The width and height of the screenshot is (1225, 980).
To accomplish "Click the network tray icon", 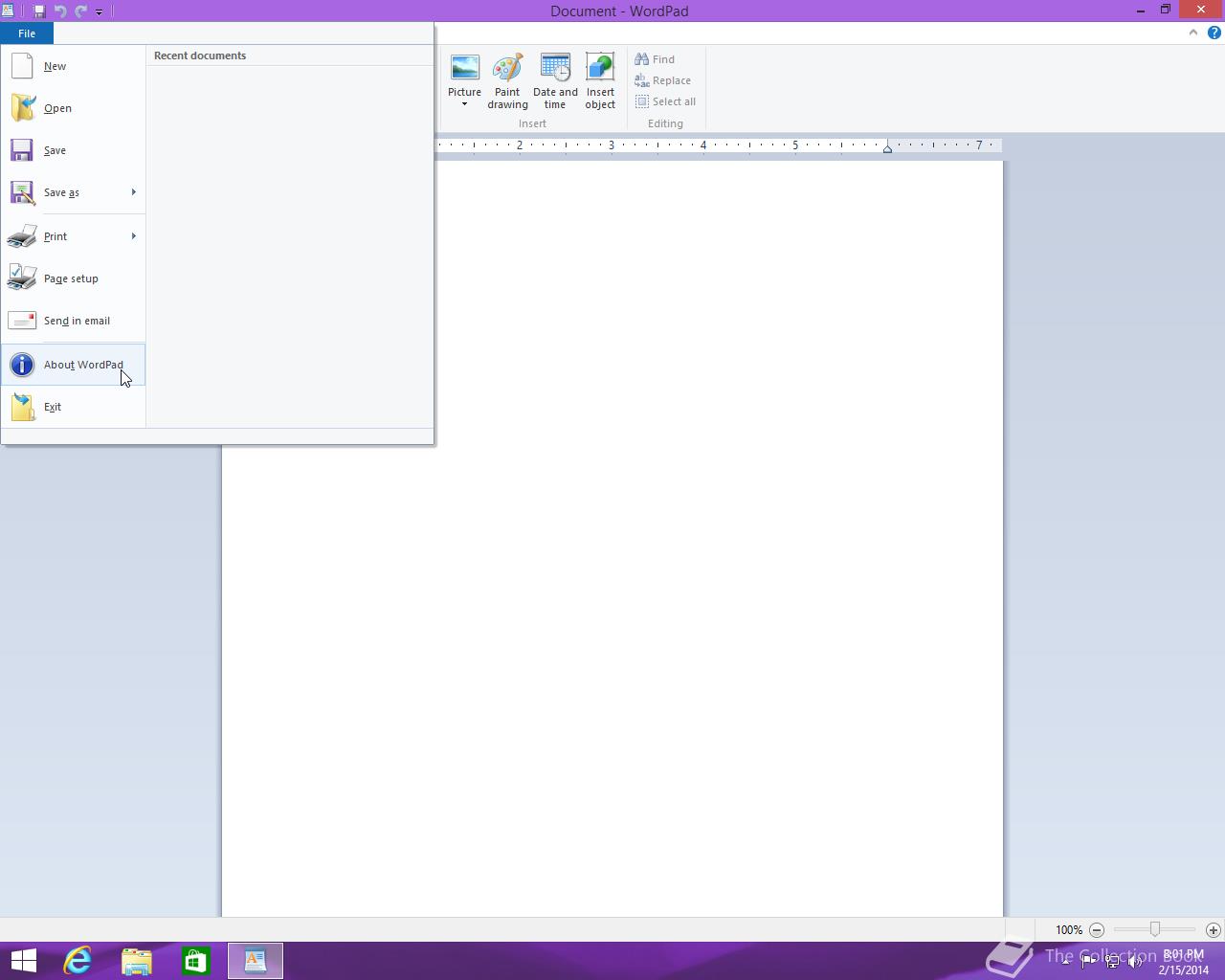I will coord(1112,962).
